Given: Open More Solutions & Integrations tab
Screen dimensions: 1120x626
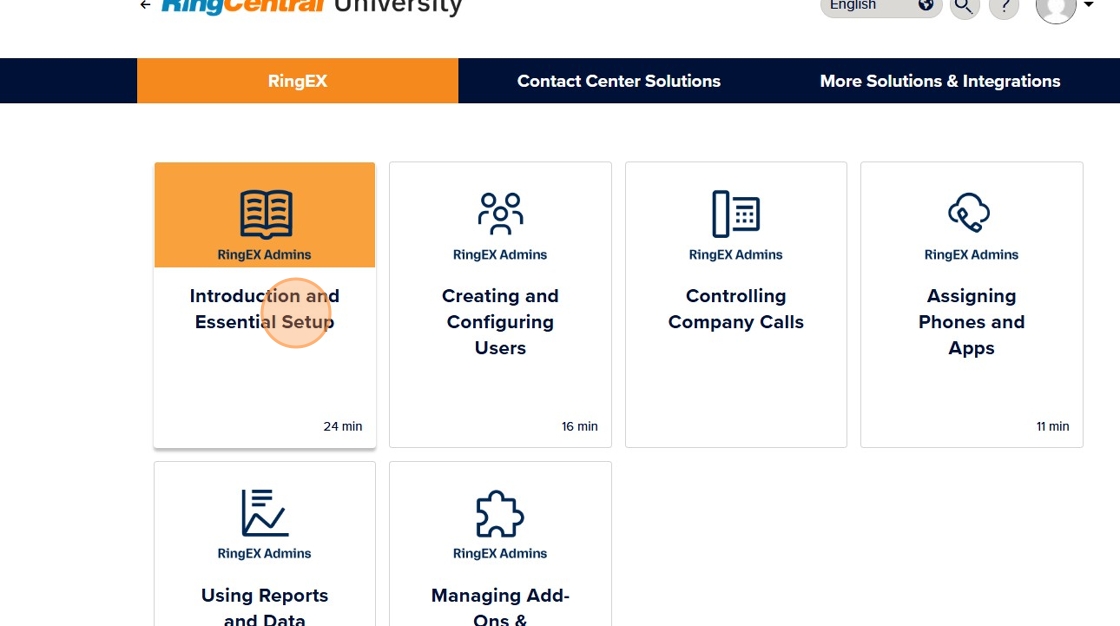Looking at the screenshot, I should (940, 81).
